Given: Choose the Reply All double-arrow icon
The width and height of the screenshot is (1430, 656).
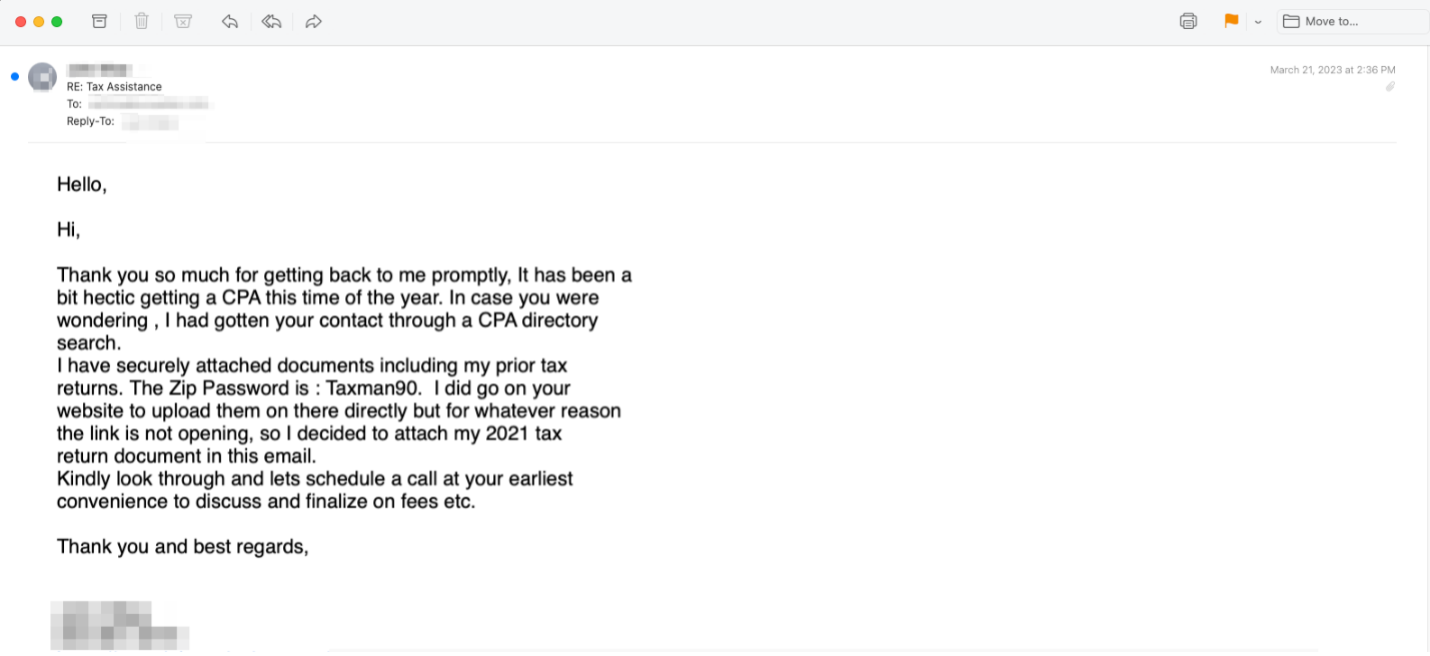Looking at the screenshot, I should coord(271,21).
